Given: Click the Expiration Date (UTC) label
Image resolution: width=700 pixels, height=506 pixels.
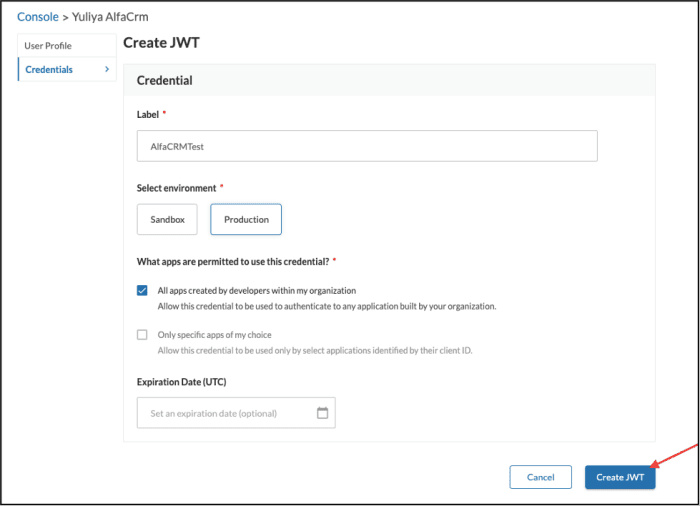Looking at the screenshot, I should pyautogui.click(x=182, y=382).
